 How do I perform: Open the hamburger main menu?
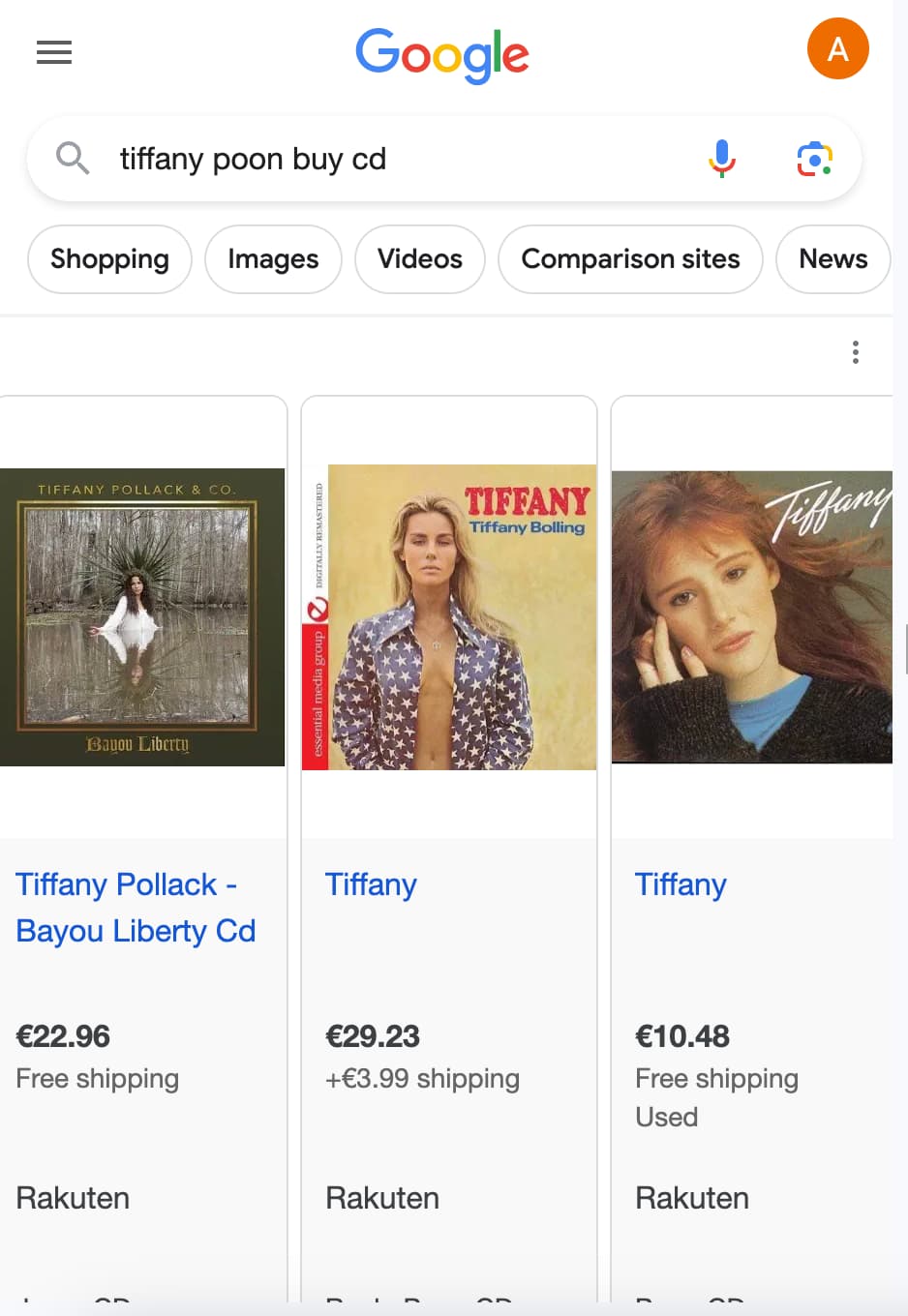[x=54, y=52]
